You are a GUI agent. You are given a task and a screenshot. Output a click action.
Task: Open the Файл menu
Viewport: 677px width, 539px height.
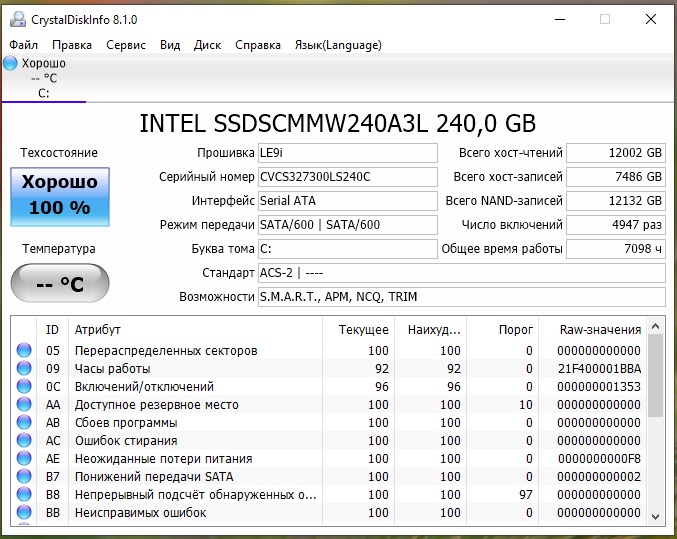[23, 45]
